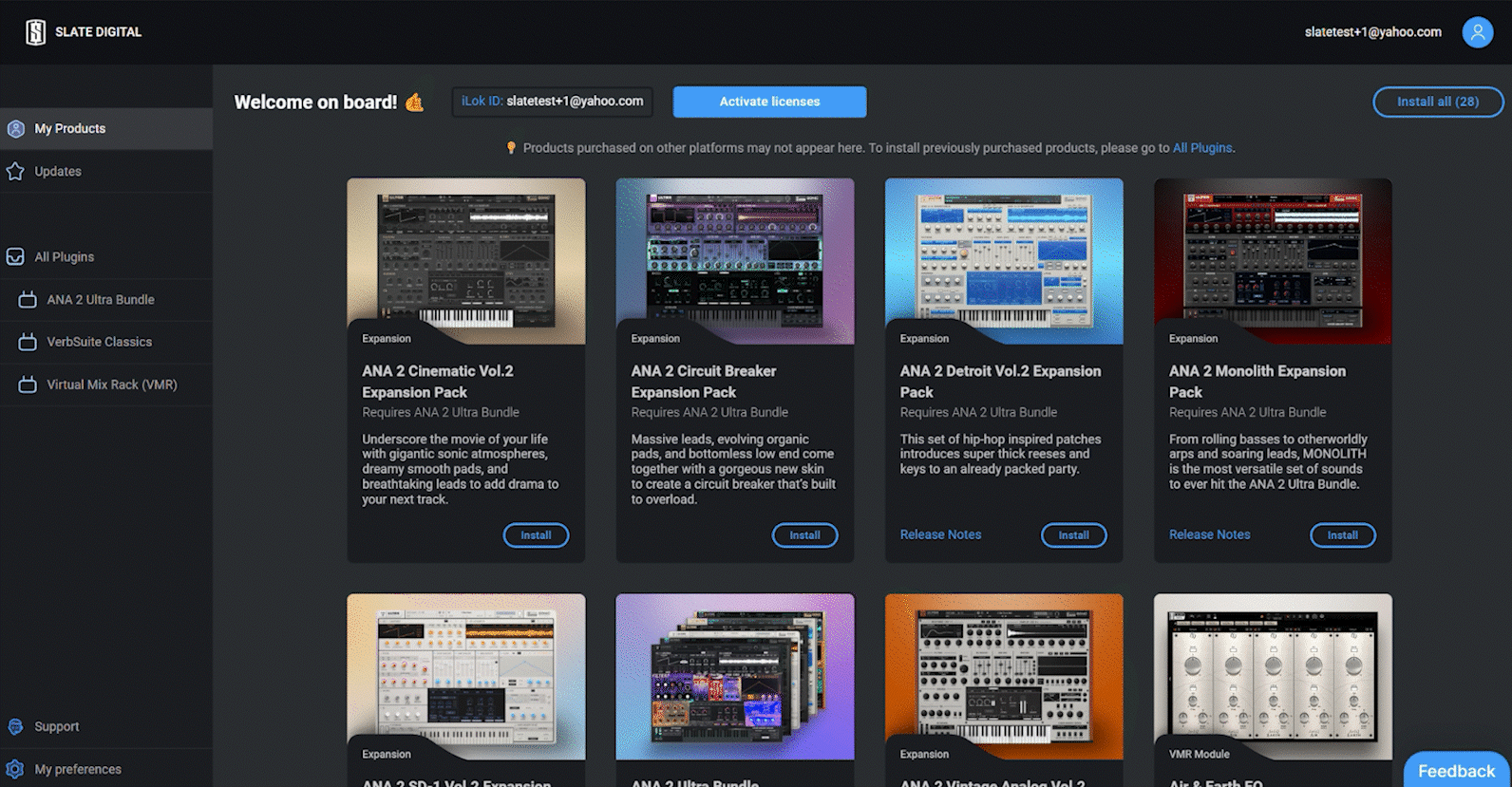
Task: Select My Products in the sidebar
Action: [x=106, y=129]
